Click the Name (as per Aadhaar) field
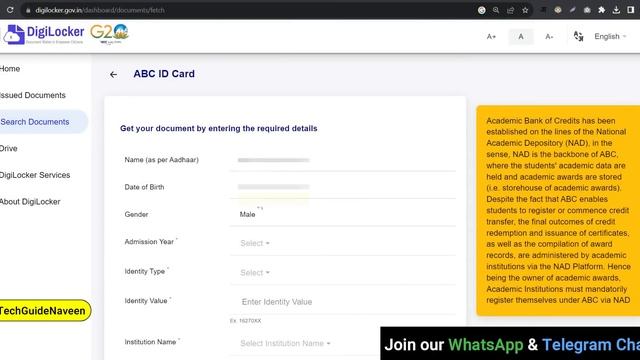Viewport: 640px width, 360px height. [343, 160]
